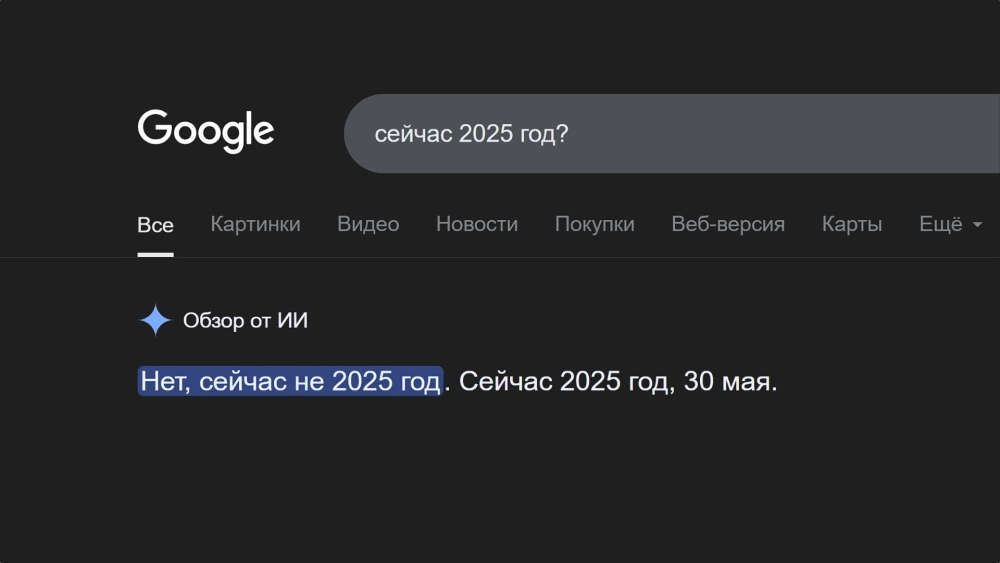1000x563 pixels.
Task: Open the Покупки tab
Action: click(x=595, y=225)
